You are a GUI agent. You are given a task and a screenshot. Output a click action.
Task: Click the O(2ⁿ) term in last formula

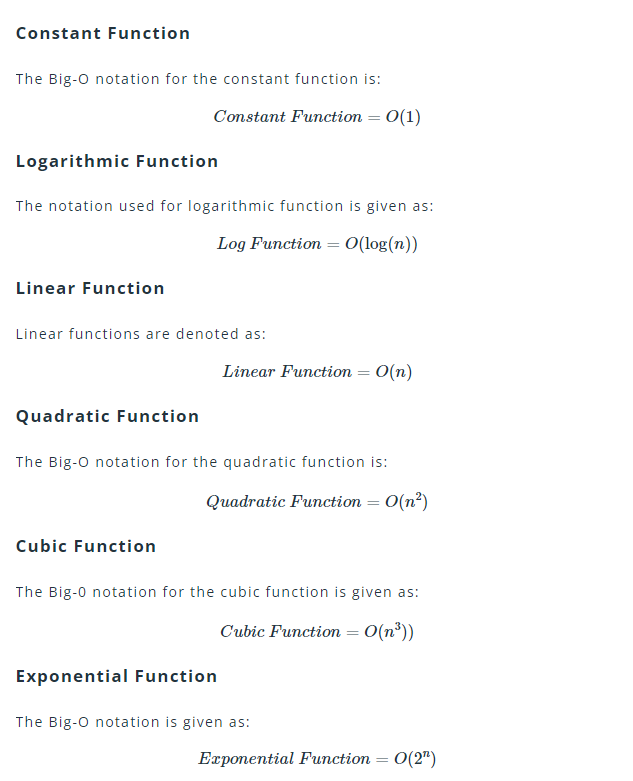415,758
